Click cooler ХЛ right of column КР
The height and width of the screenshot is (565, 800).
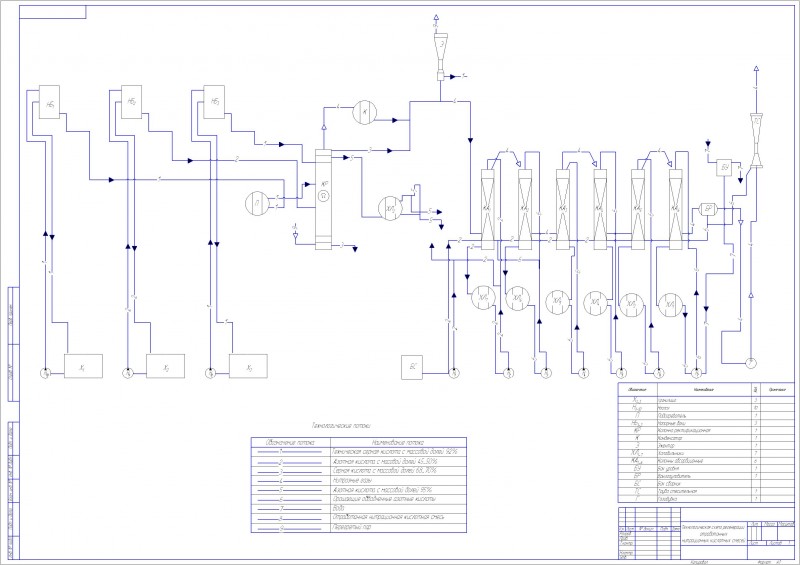(390, 208)
